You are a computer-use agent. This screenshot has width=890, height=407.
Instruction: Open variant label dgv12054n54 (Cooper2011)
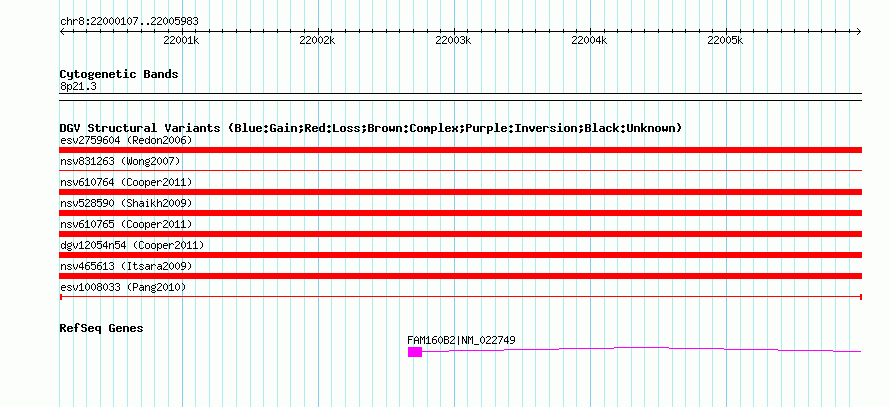[x=132, y=245]
